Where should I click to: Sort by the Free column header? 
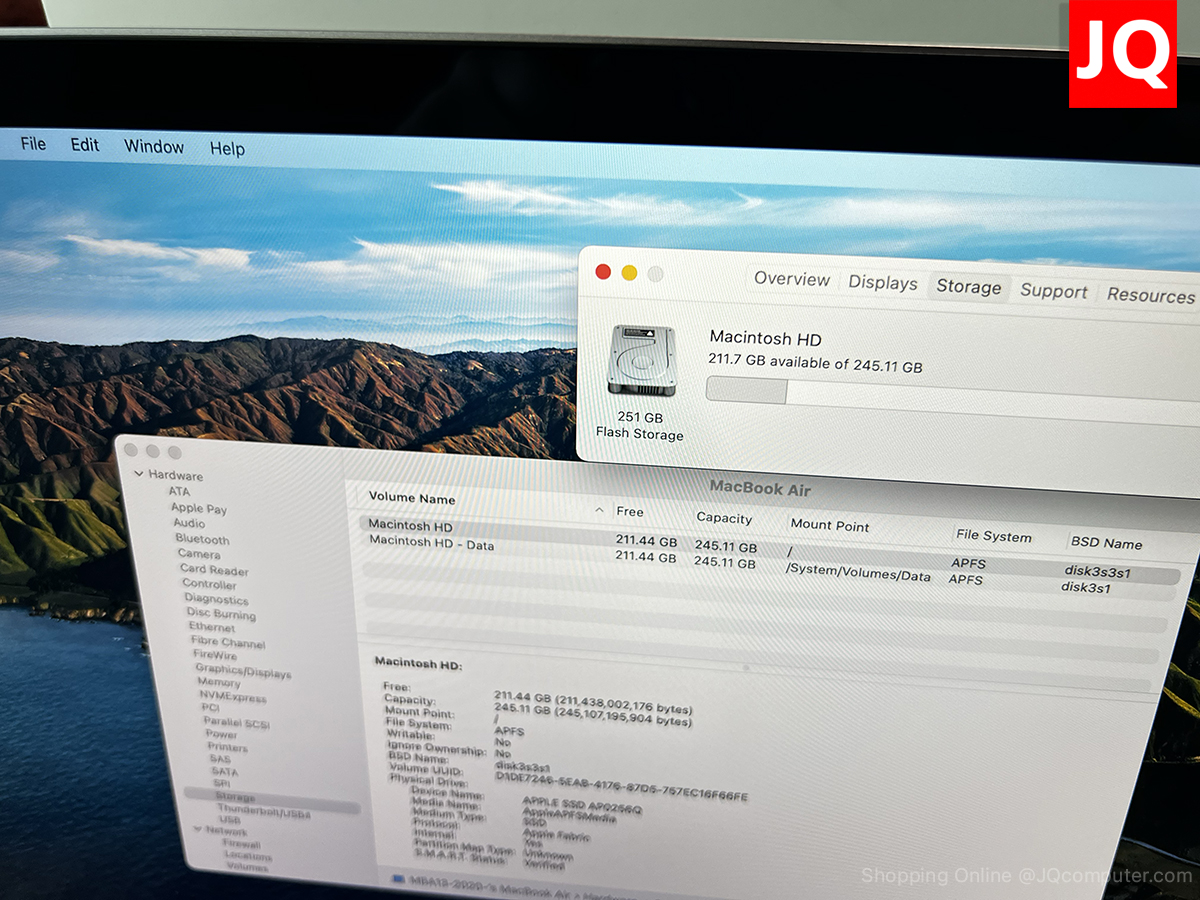click(630, 511)
